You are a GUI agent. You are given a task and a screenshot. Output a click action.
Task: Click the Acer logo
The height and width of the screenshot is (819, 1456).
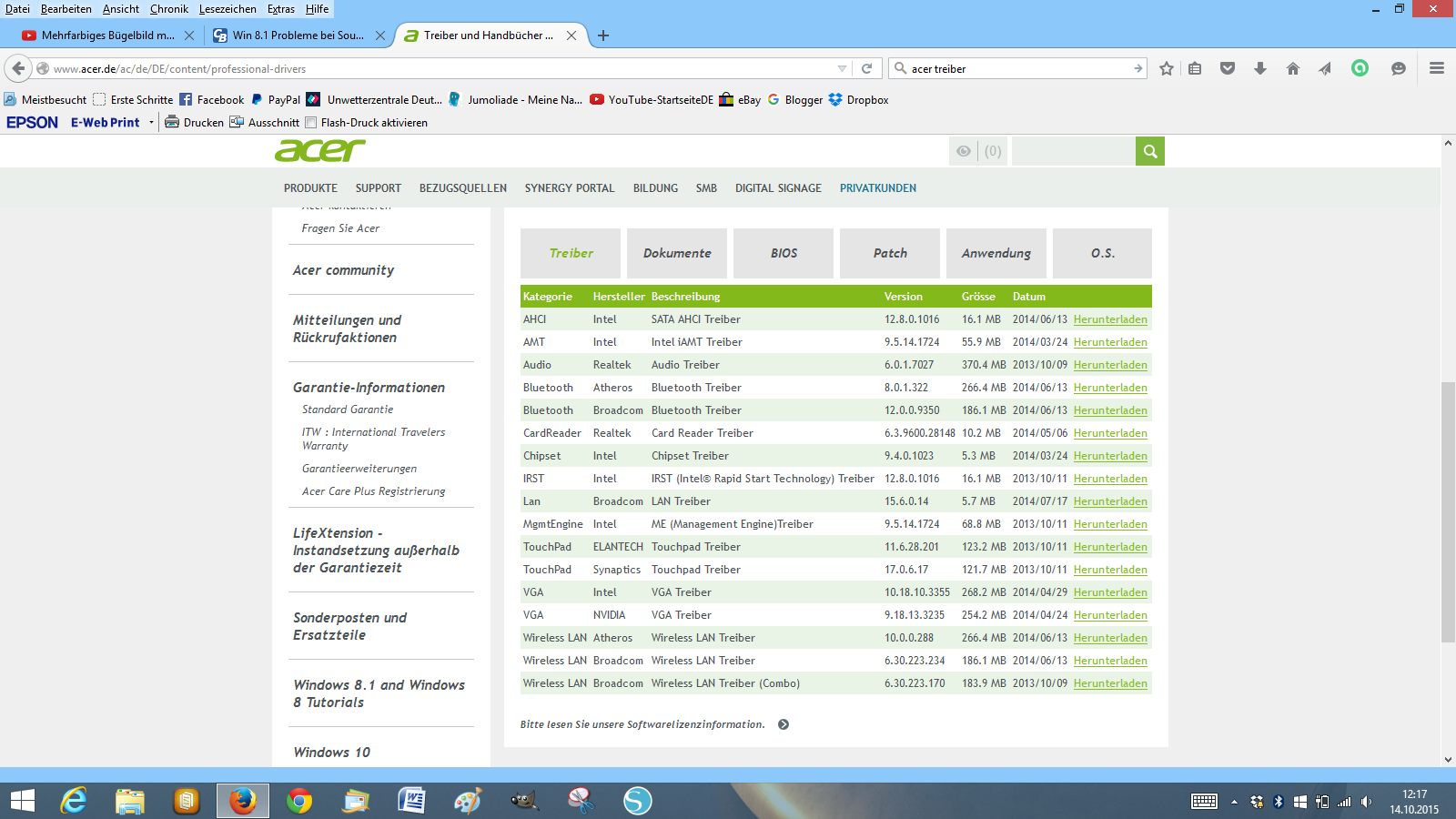[320, 150]
